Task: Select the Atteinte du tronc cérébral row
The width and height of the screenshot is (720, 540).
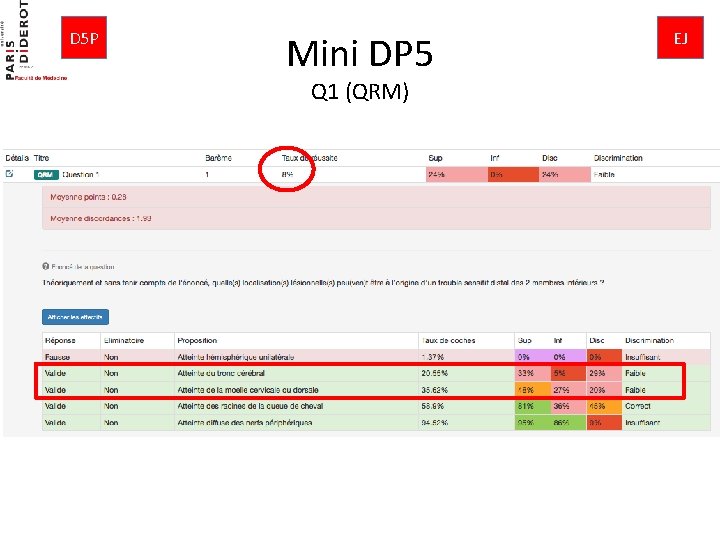Action: click(376, 373)
